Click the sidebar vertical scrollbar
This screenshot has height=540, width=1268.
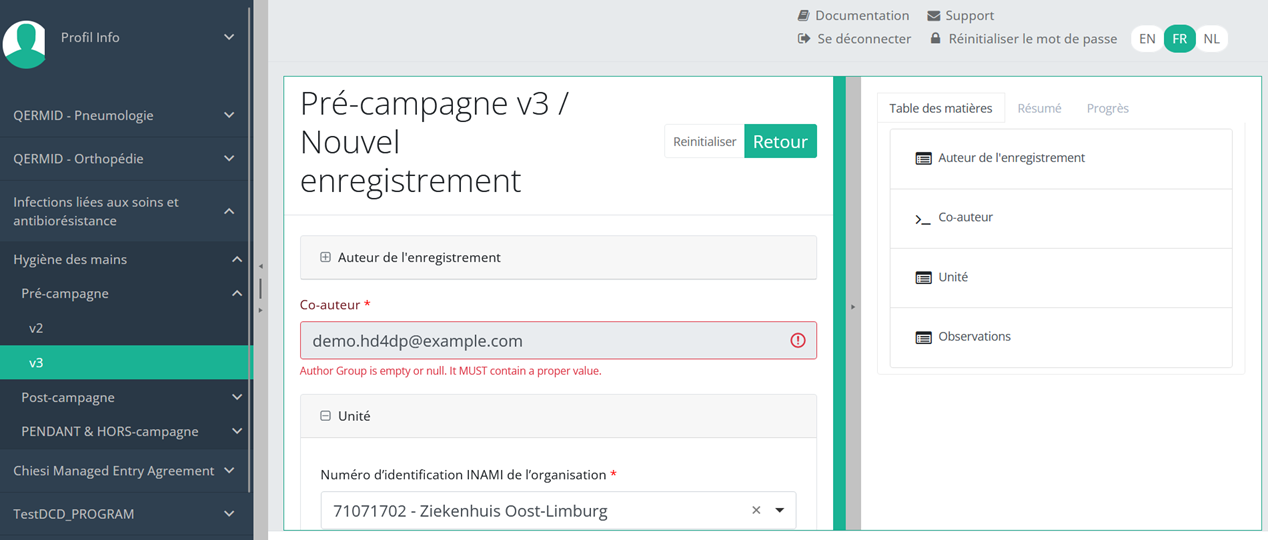(x=250, y=250)
